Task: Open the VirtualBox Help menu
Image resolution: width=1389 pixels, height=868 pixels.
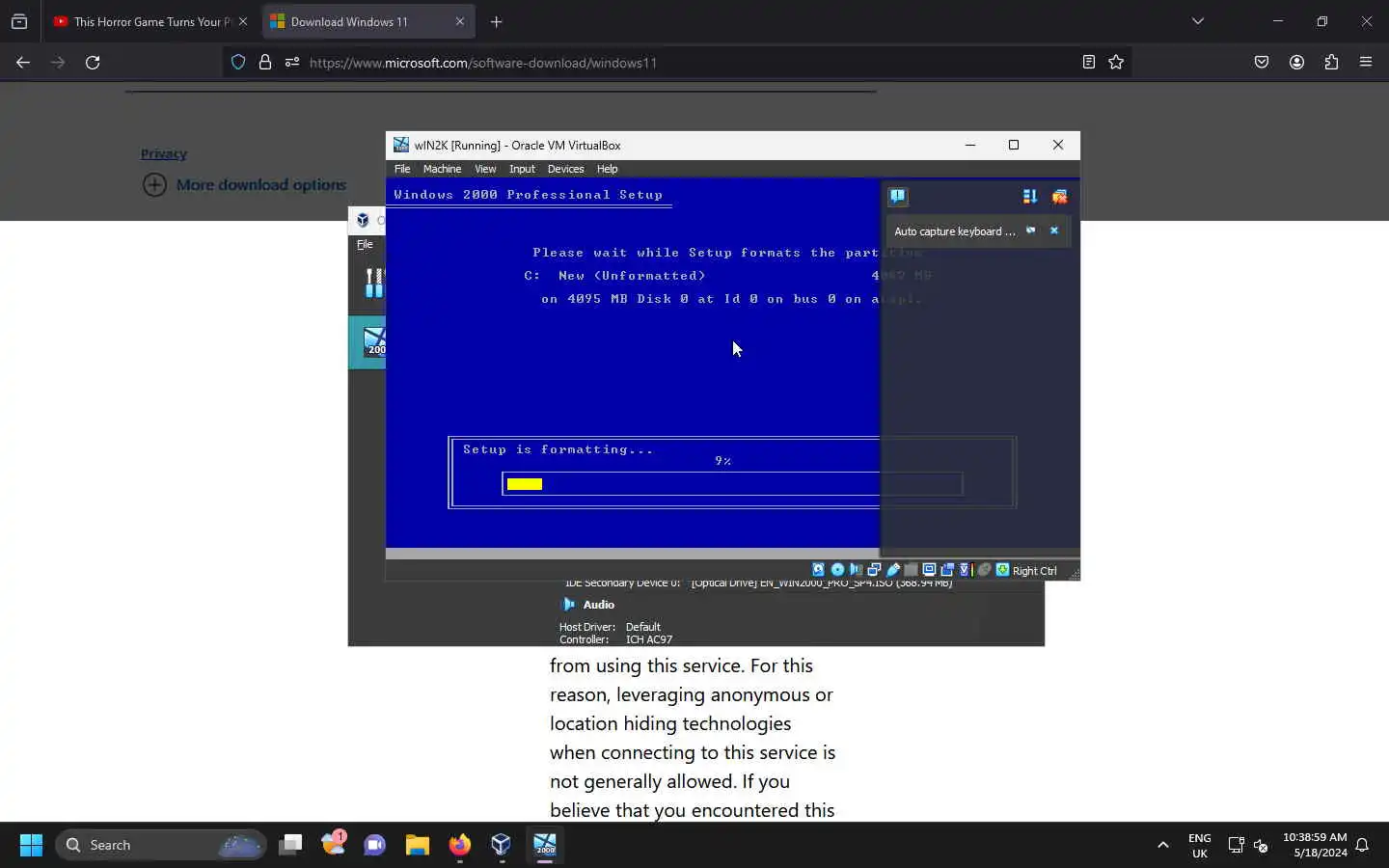Action: pos(607,169)
